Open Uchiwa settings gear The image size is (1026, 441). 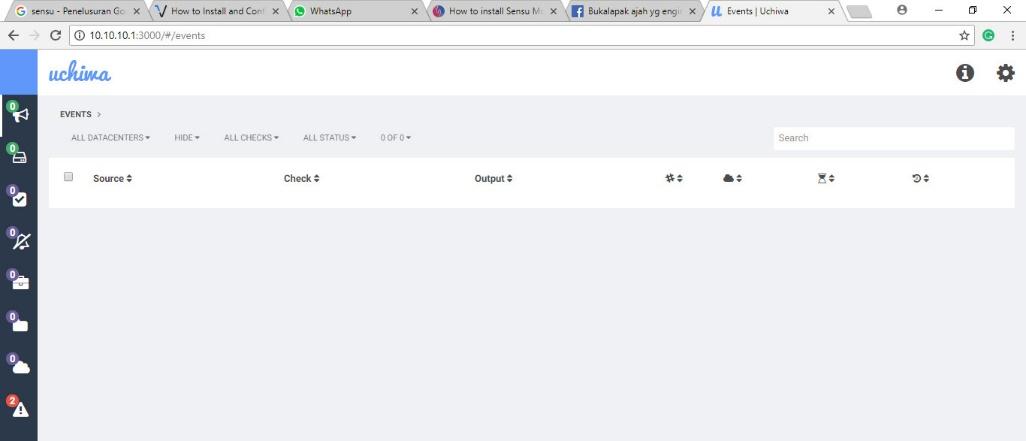1005,73
